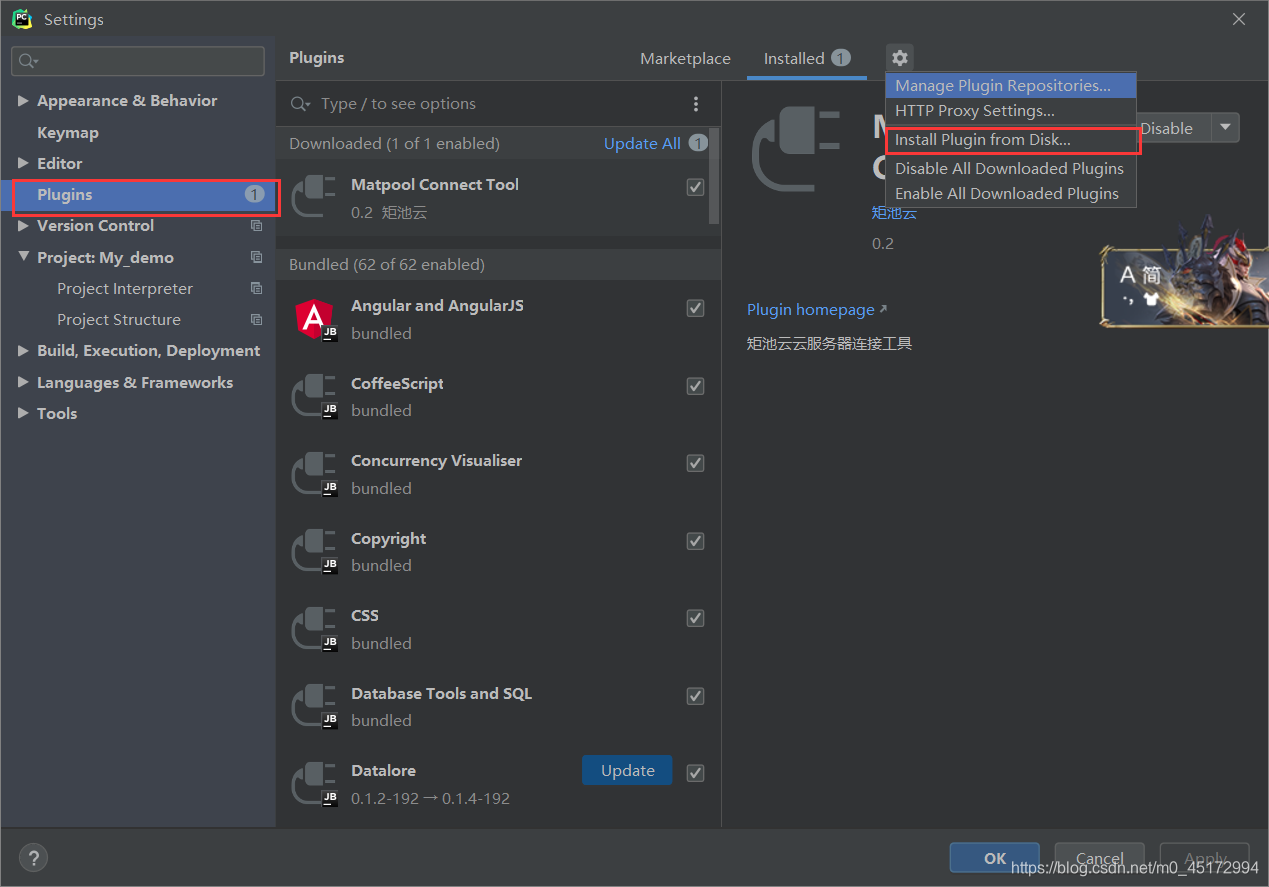The width and height of the screenshot is (1269, 887).
Task: Click the Copyright plugin icon
Action: tap(314, 551)
